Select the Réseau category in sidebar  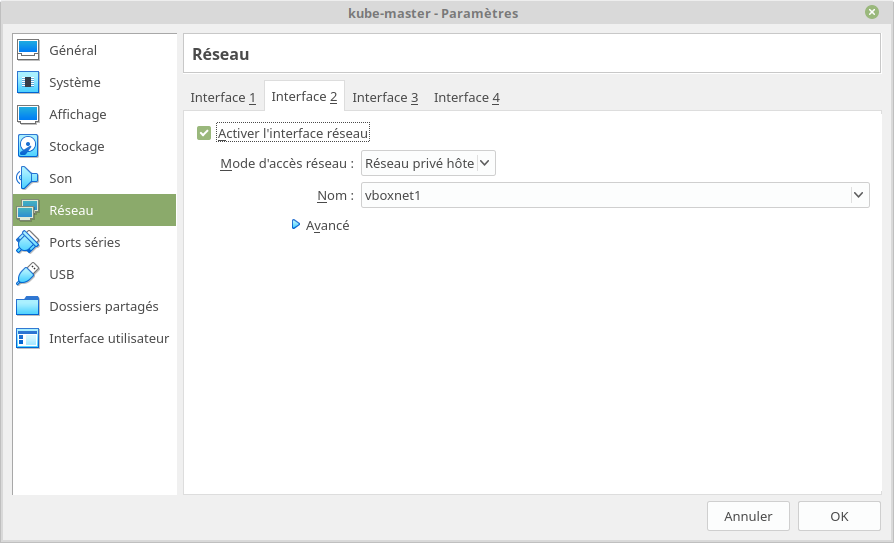tap(94, 210)
